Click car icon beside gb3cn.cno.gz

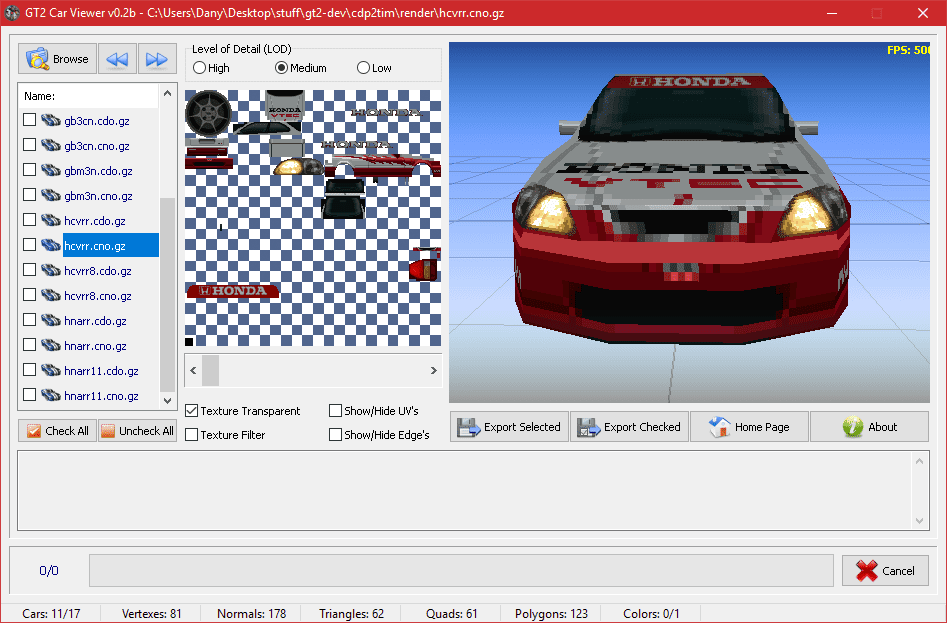point(51,145)
